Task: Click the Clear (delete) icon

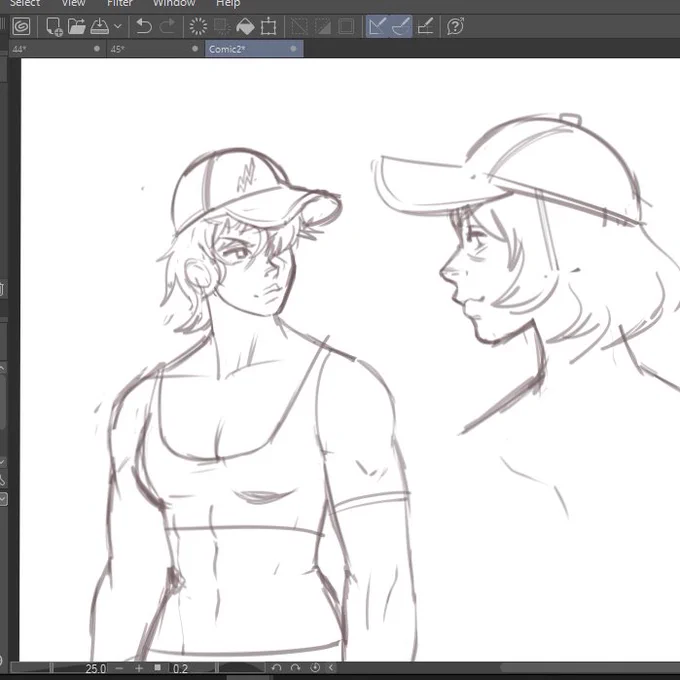Action: [198, 26]
